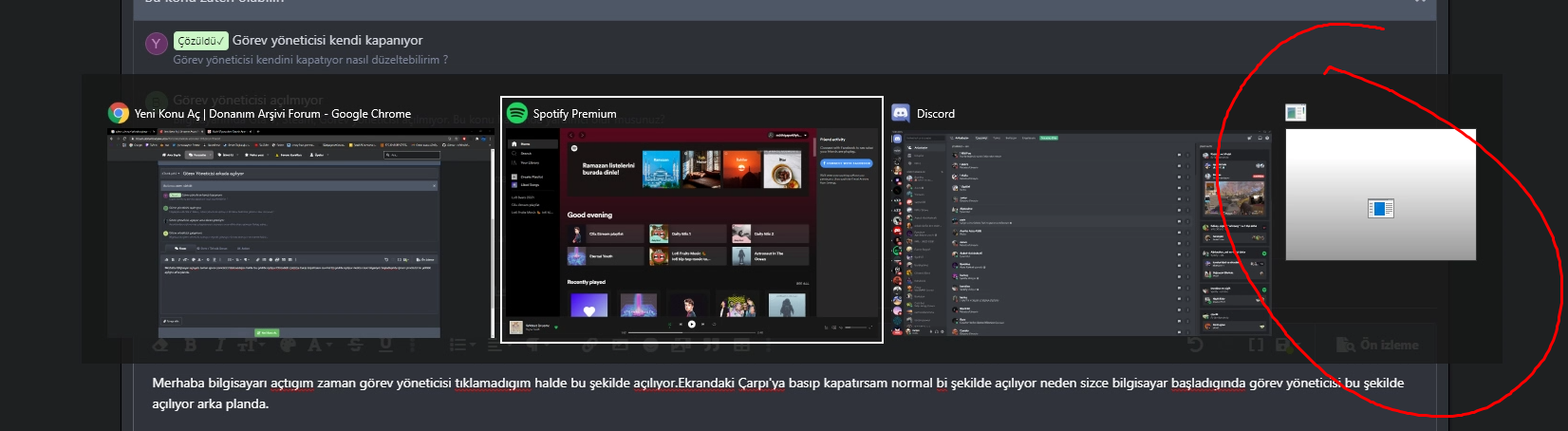
Task: Click 'Yeni Konu Aç | Donanım Arşivi Forum' title
Action: (x=273, y=114)
